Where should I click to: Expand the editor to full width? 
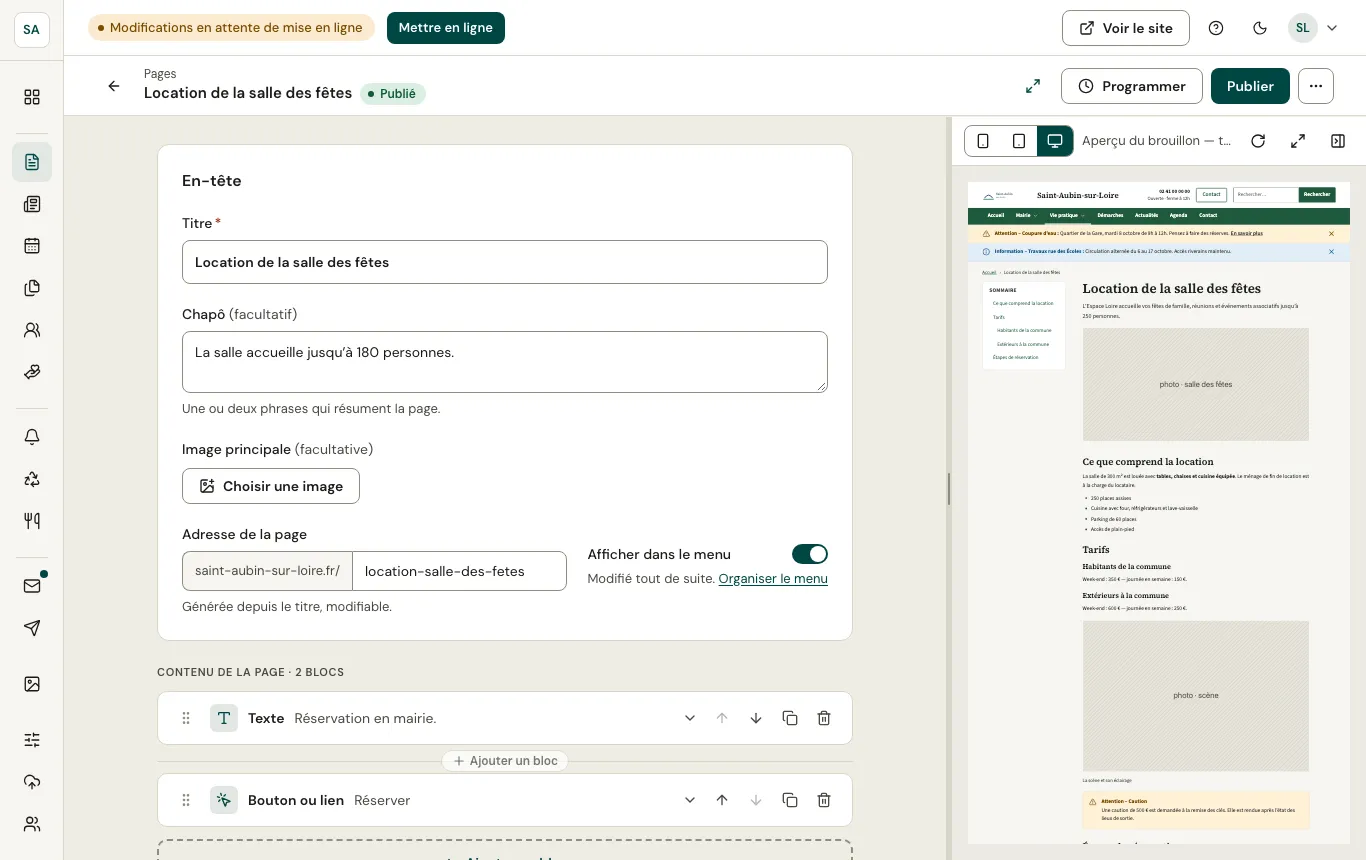point(1033,86)
